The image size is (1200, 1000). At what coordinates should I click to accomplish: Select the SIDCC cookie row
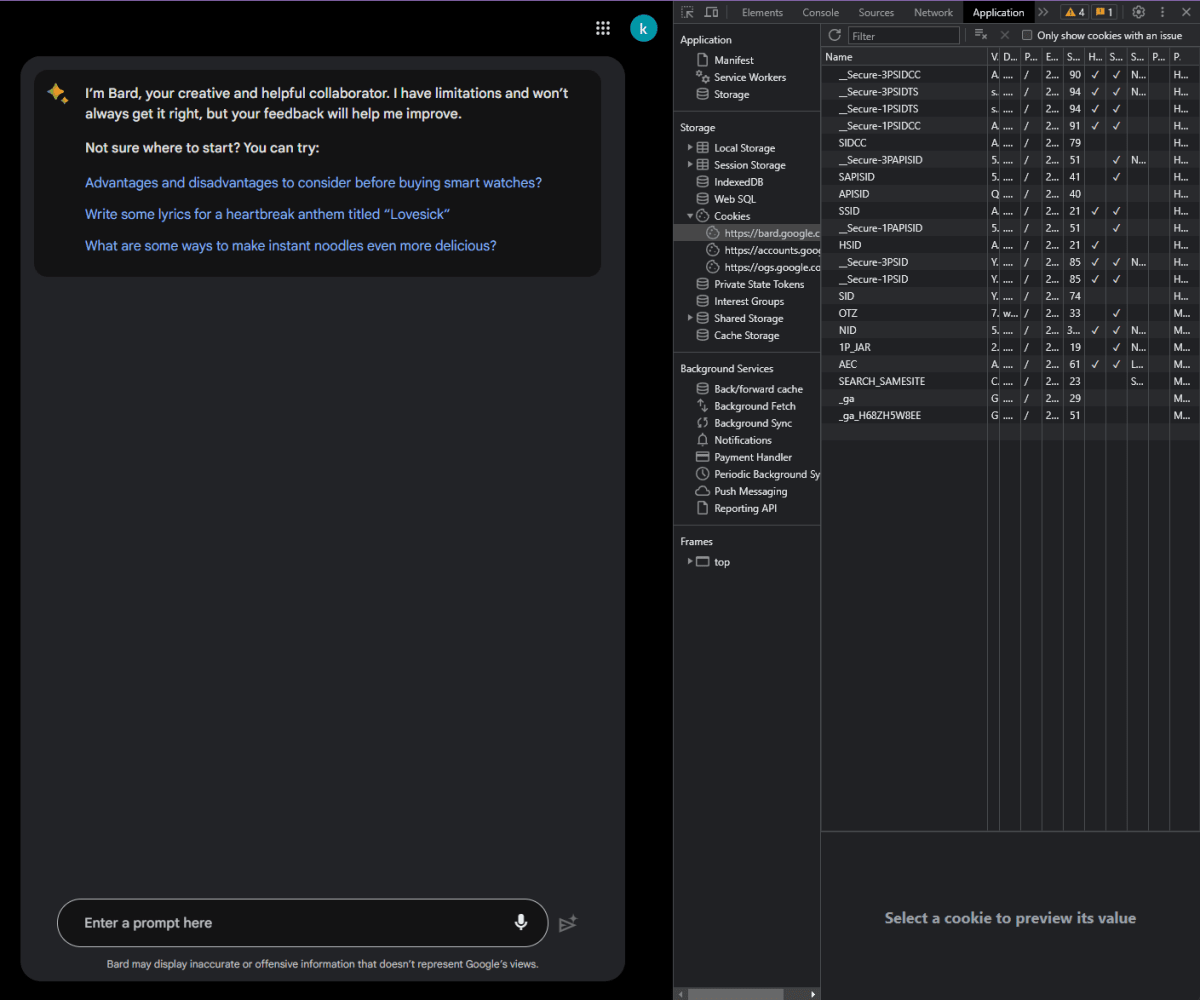[x=1010, y=143]
